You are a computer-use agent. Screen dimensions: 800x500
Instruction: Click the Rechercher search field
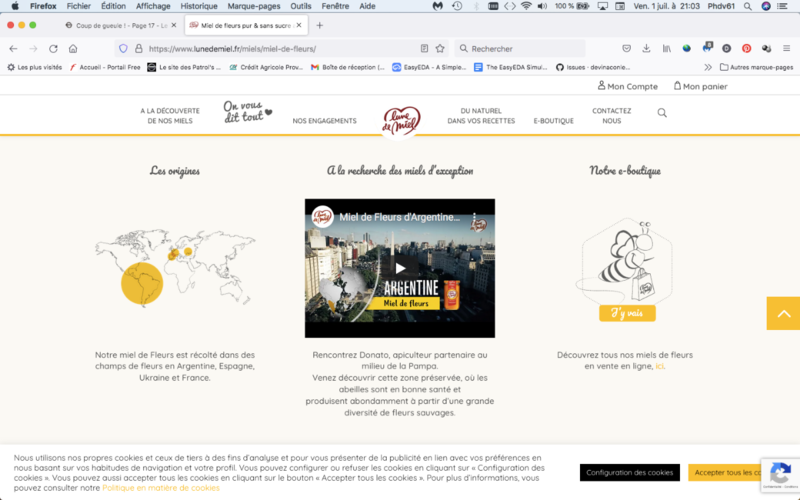pos(519,48)
